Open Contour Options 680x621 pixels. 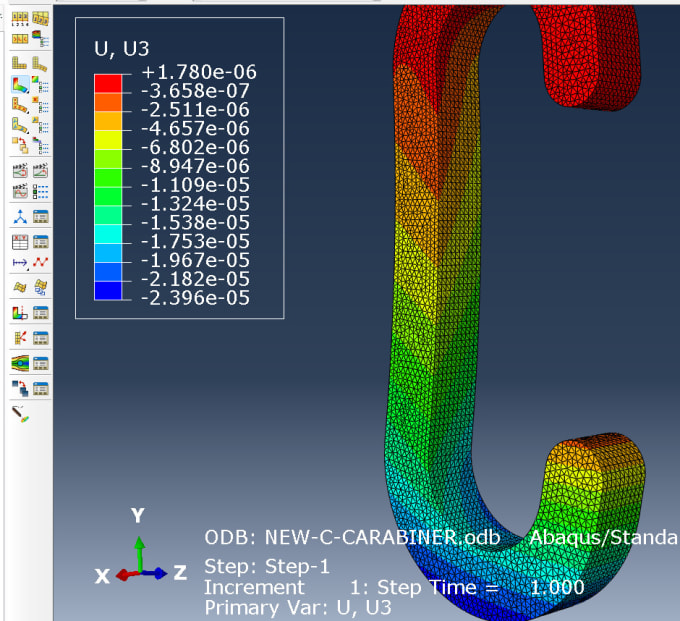coord(41,84)
